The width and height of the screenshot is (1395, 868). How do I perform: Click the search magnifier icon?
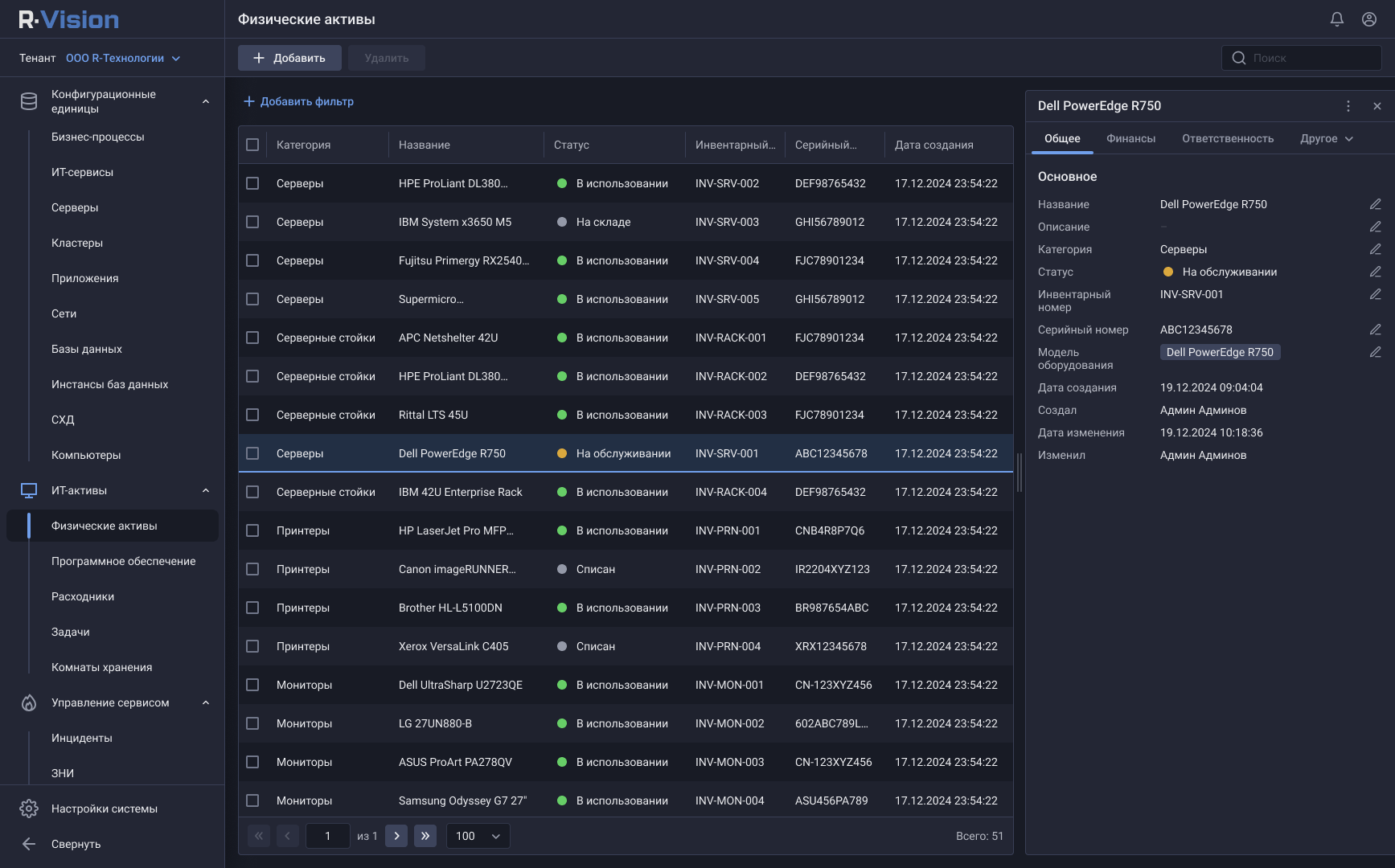(1239, 58)
